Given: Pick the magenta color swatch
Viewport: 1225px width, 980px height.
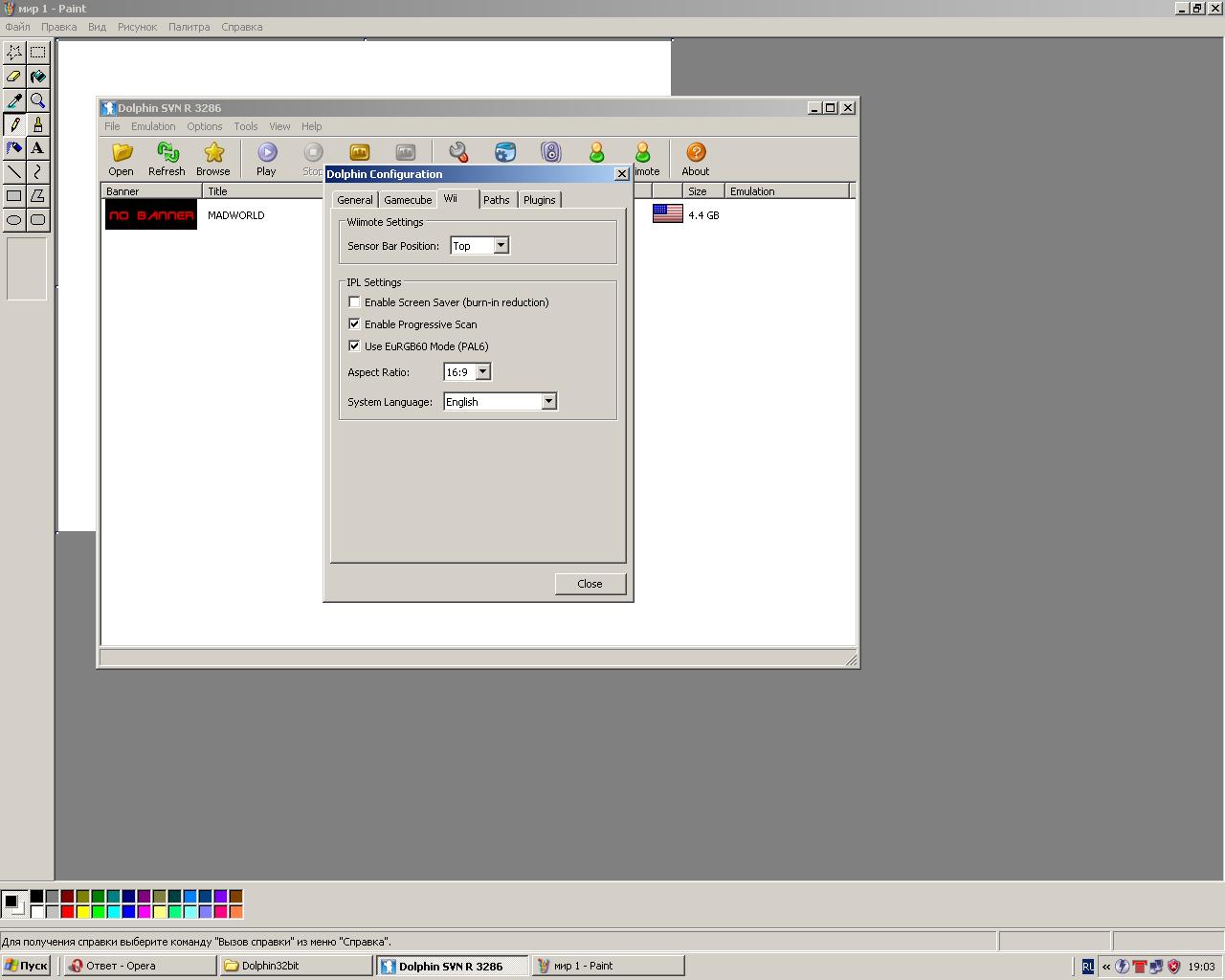Looking at the screenshot, I should 144,912.
